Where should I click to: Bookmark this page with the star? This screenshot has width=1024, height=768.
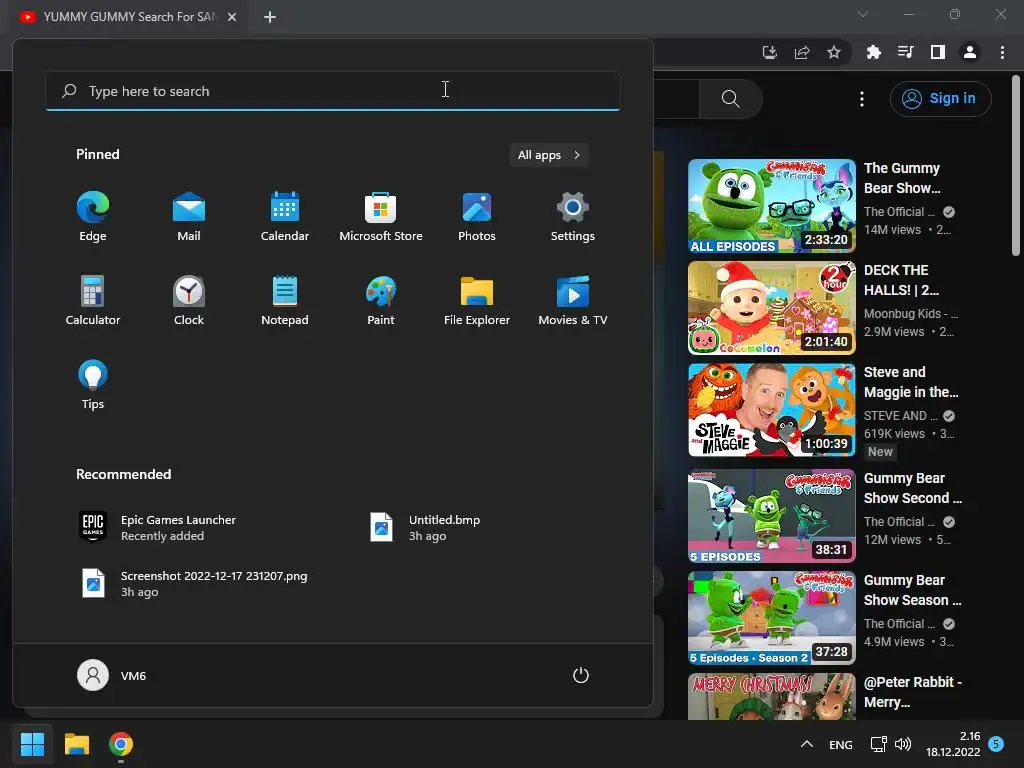coord(834,52)
